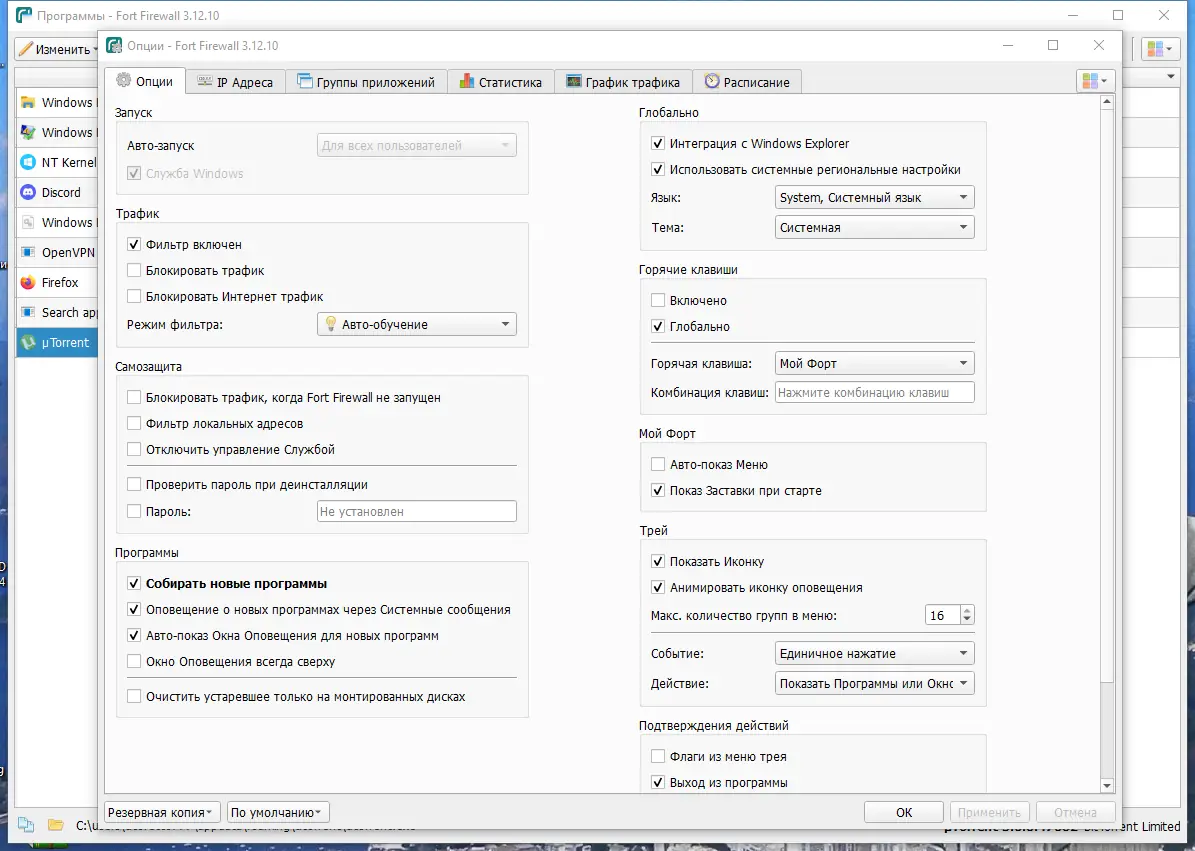
Task: Click the gear icon on Опции tab
Action: (123, 81)
